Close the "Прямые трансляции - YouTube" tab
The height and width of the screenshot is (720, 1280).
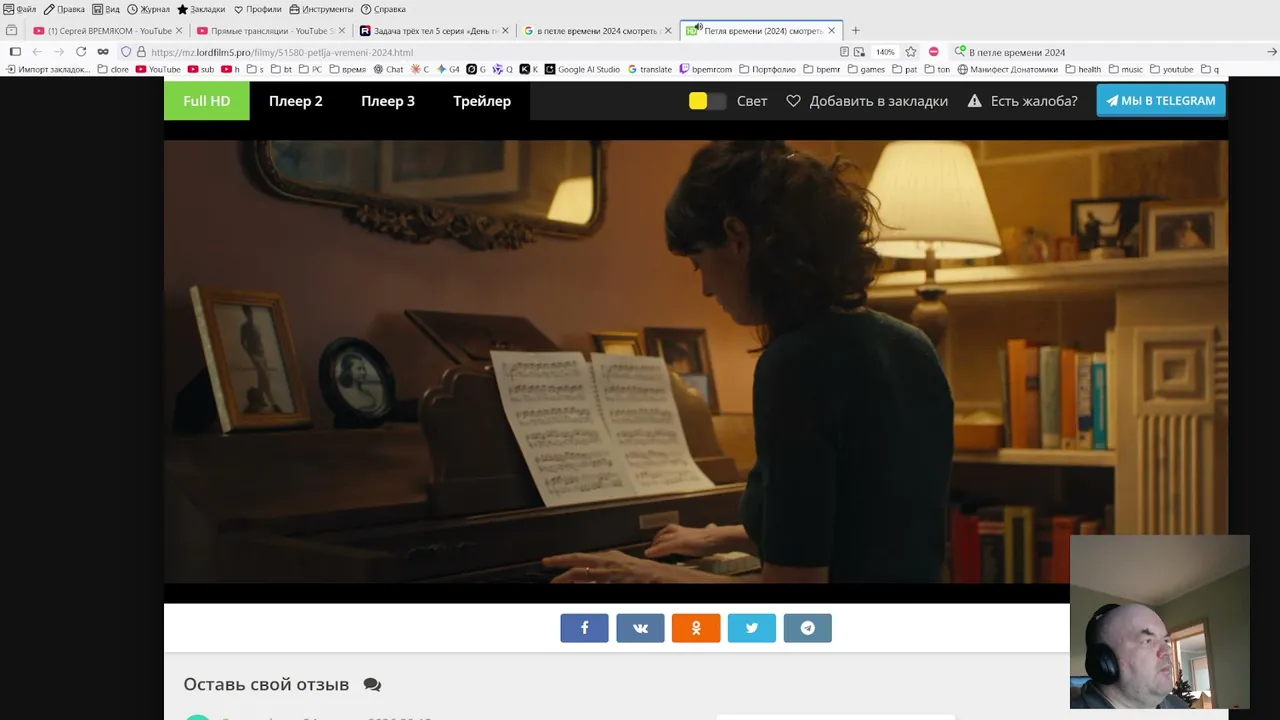pyautogui.click(x=342, y=31)
